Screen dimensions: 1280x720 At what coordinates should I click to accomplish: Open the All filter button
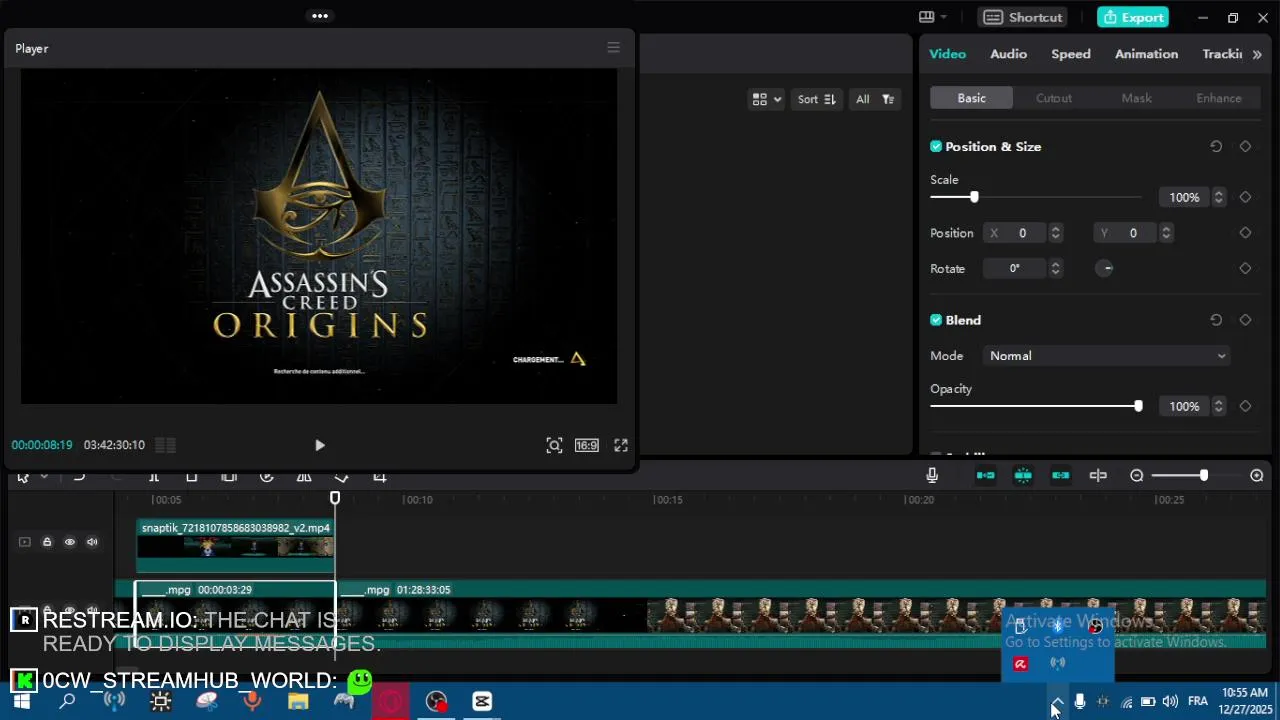click(875, 99)
